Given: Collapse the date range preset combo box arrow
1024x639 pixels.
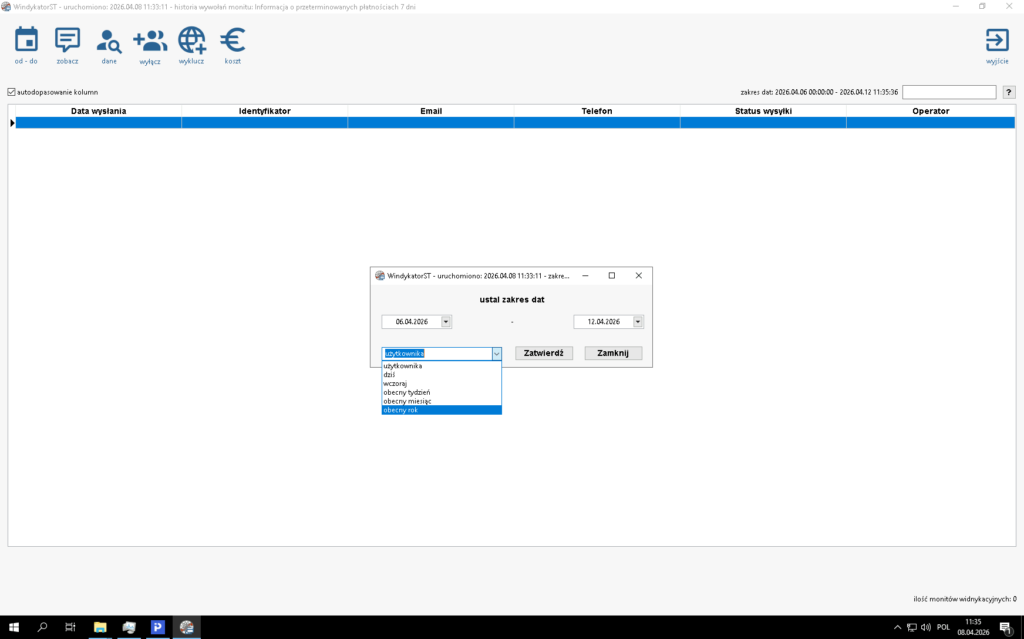Looking at the screenshot, I should click(x=496, y=354).
